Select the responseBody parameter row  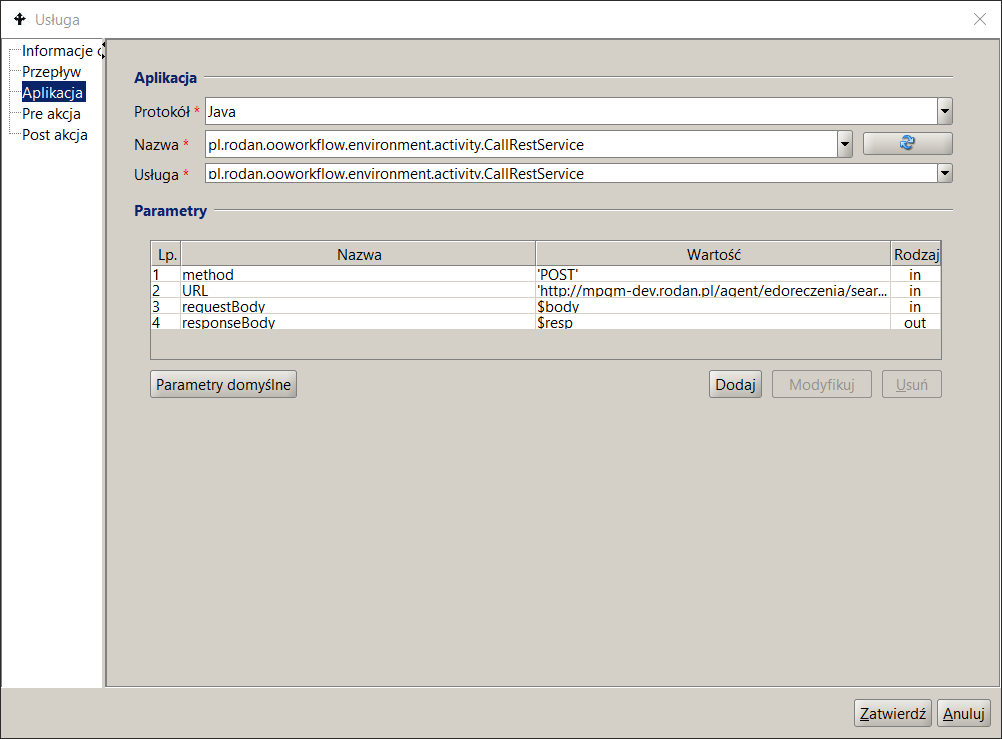pos(357,322)
